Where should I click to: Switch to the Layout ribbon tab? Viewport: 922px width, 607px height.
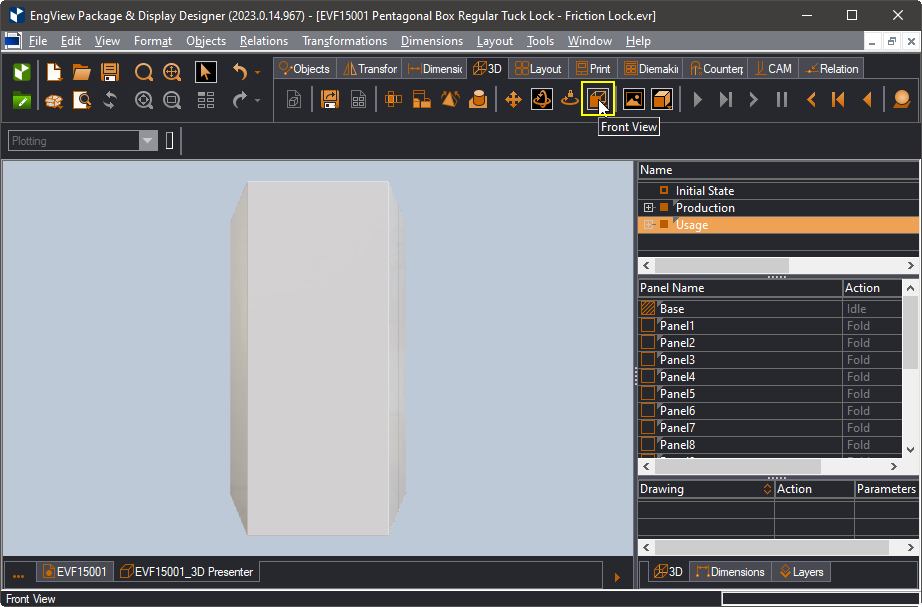coord(538,69)
